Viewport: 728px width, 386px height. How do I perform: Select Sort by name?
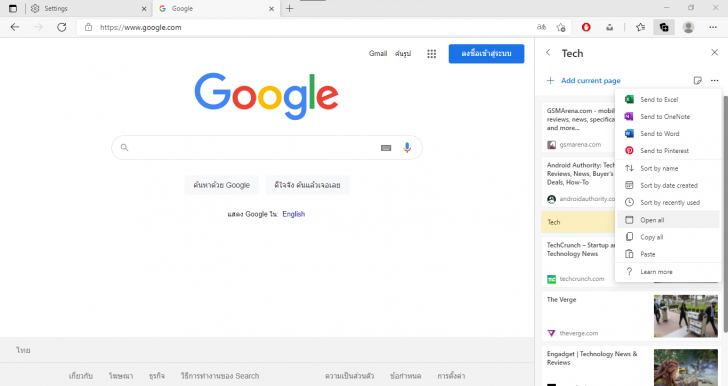pos(668,168)
